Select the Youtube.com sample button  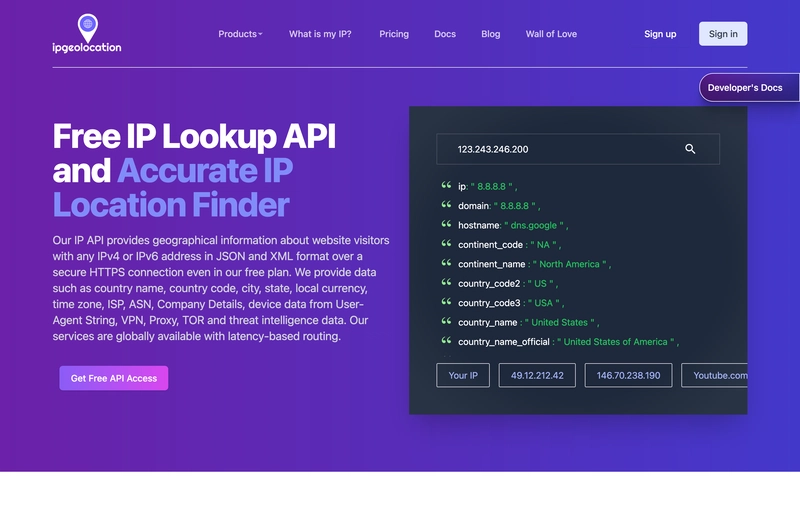coord(714,376)
